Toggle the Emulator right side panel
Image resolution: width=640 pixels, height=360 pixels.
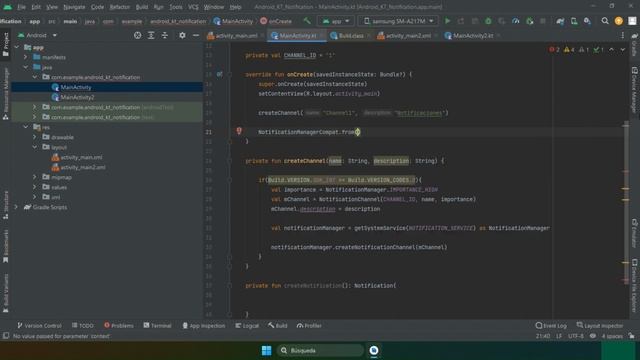click(634, 233)
